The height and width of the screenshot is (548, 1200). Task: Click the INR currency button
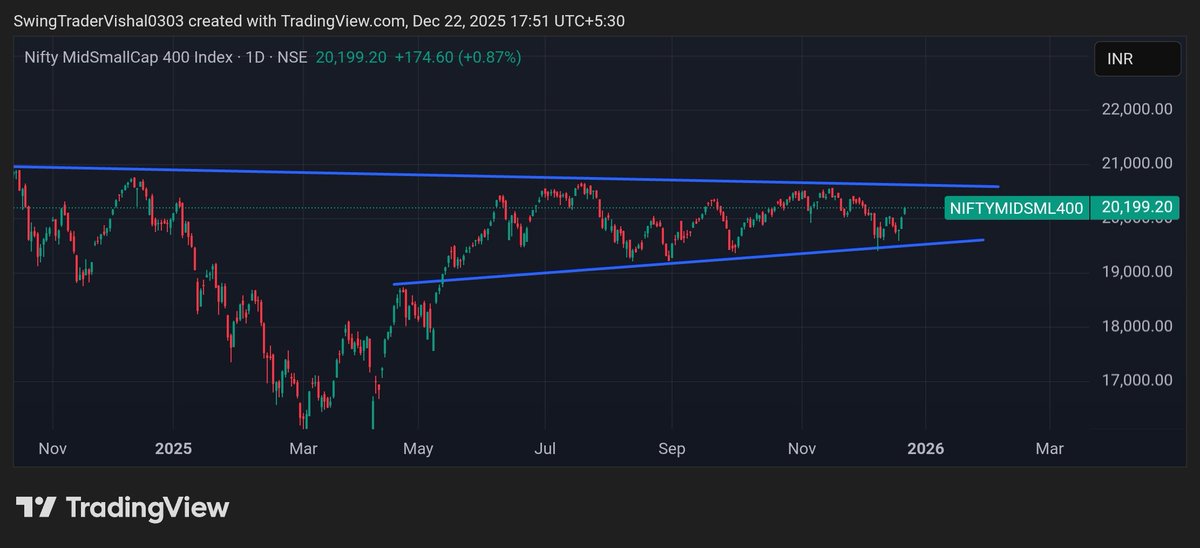pyautogui.click(x=1138, y=60)
